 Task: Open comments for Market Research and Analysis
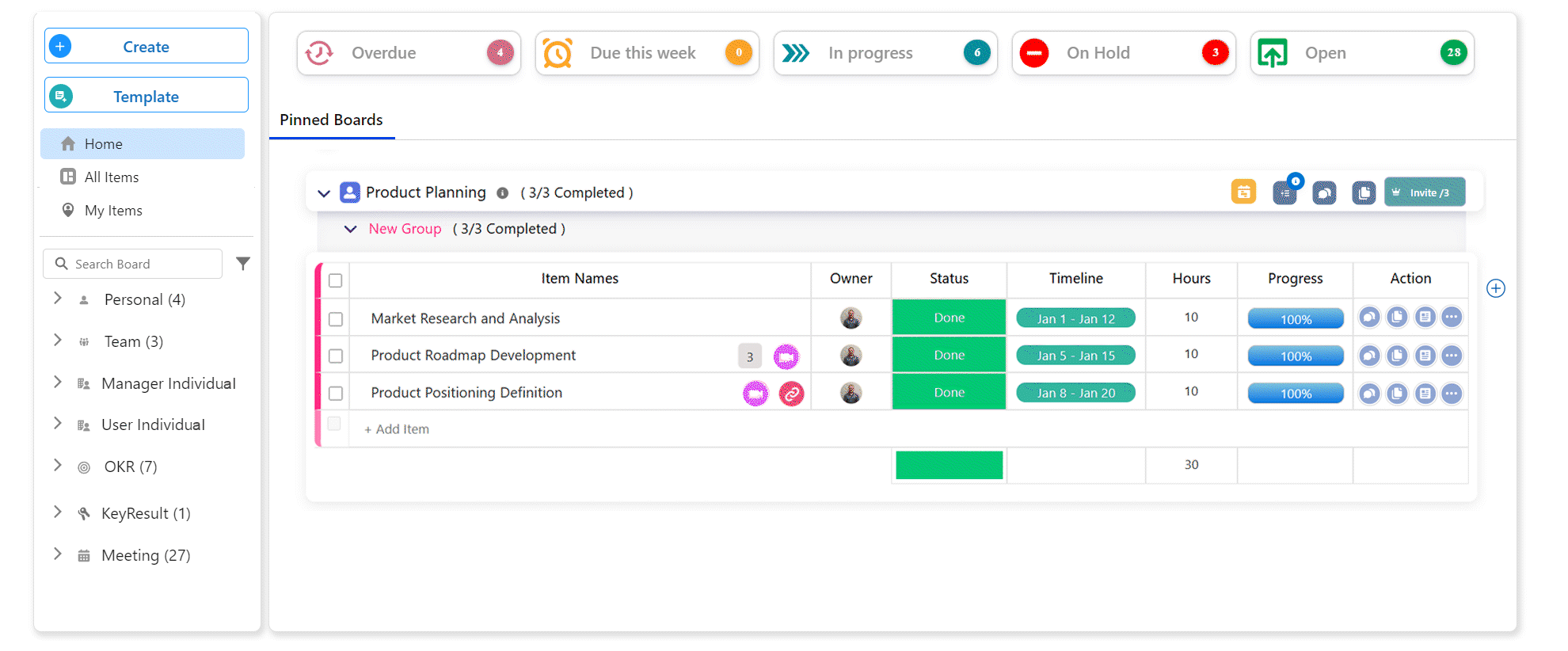click(1369, 318)
